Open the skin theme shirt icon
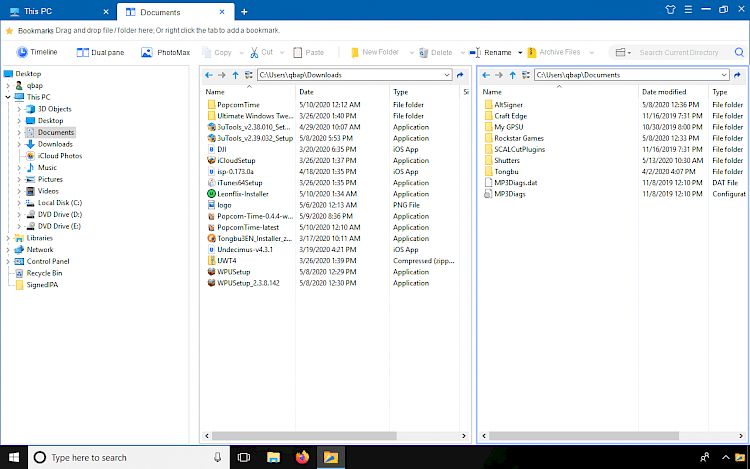 [x=670, y=10]
